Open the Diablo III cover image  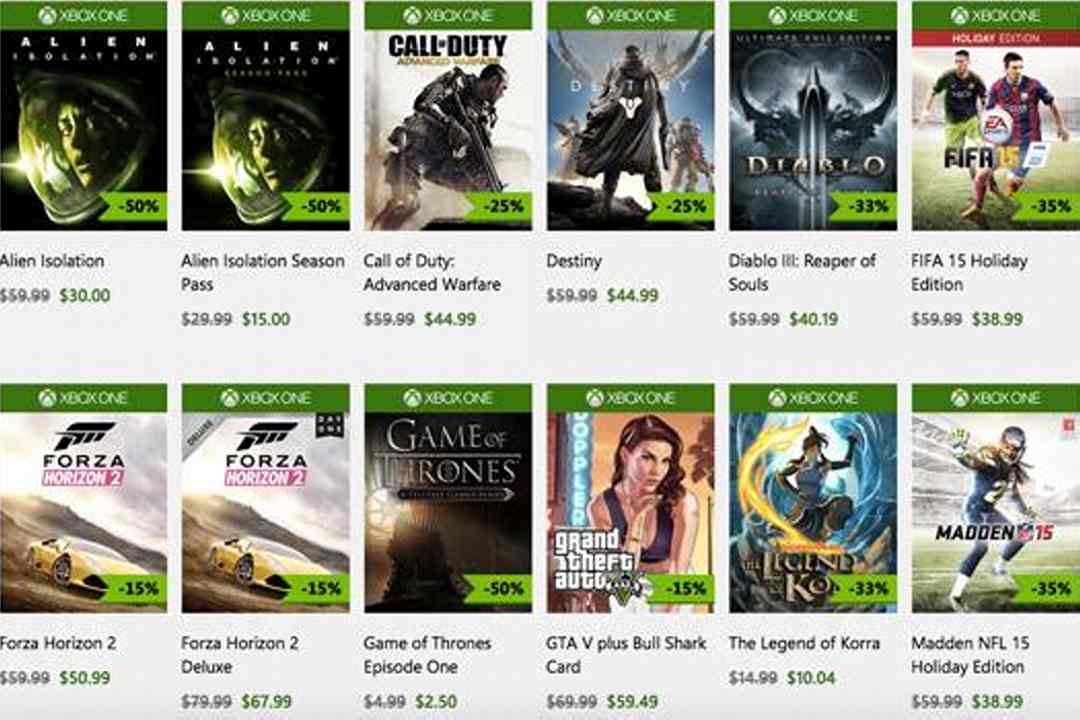[x=813, y=130]
